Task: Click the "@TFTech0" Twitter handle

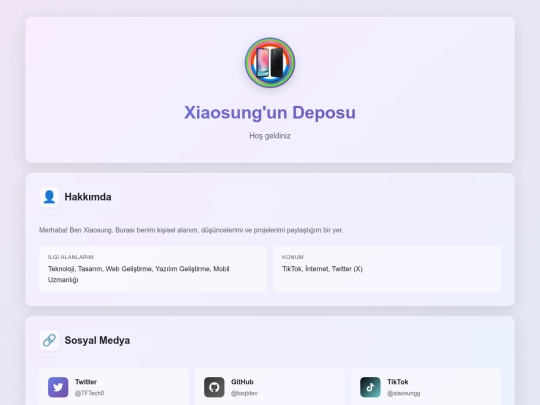Action: (90, 393)
